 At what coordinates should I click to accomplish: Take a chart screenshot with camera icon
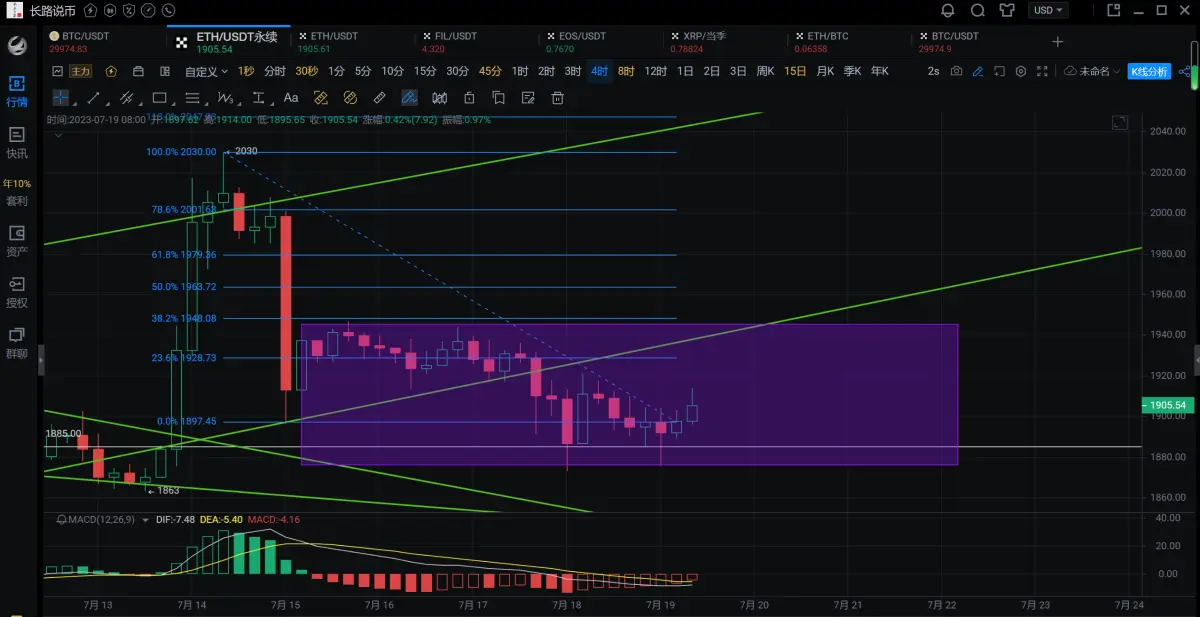tap(957, 72)
